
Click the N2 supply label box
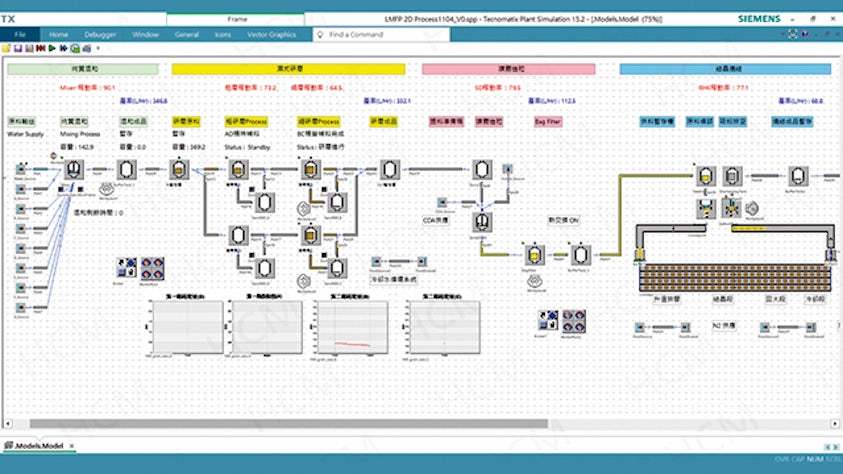(724, 326)
